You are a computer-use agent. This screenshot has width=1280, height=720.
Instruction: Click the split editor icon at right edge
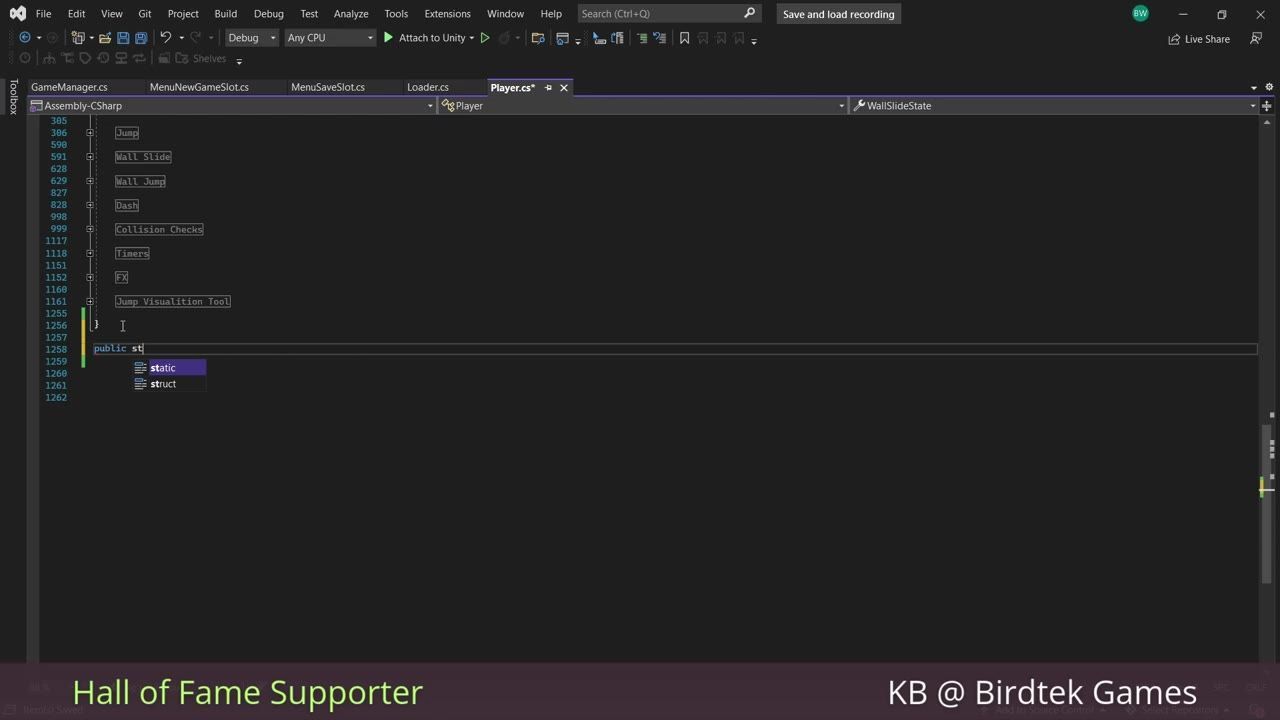[x=1267, y=105]
